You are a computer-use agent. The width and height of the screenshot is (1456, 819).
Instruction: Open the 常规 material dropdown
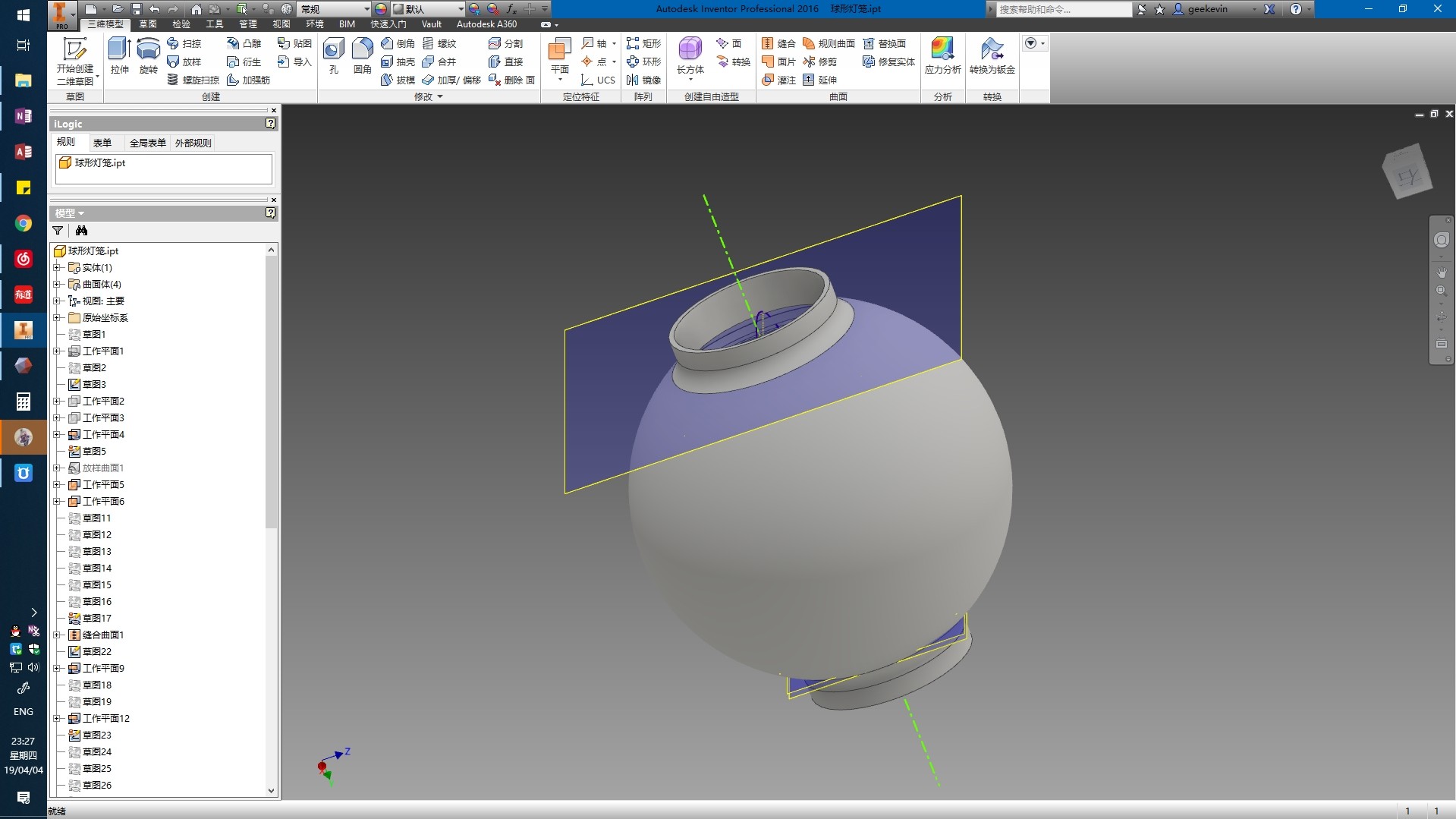coord(366,9)
